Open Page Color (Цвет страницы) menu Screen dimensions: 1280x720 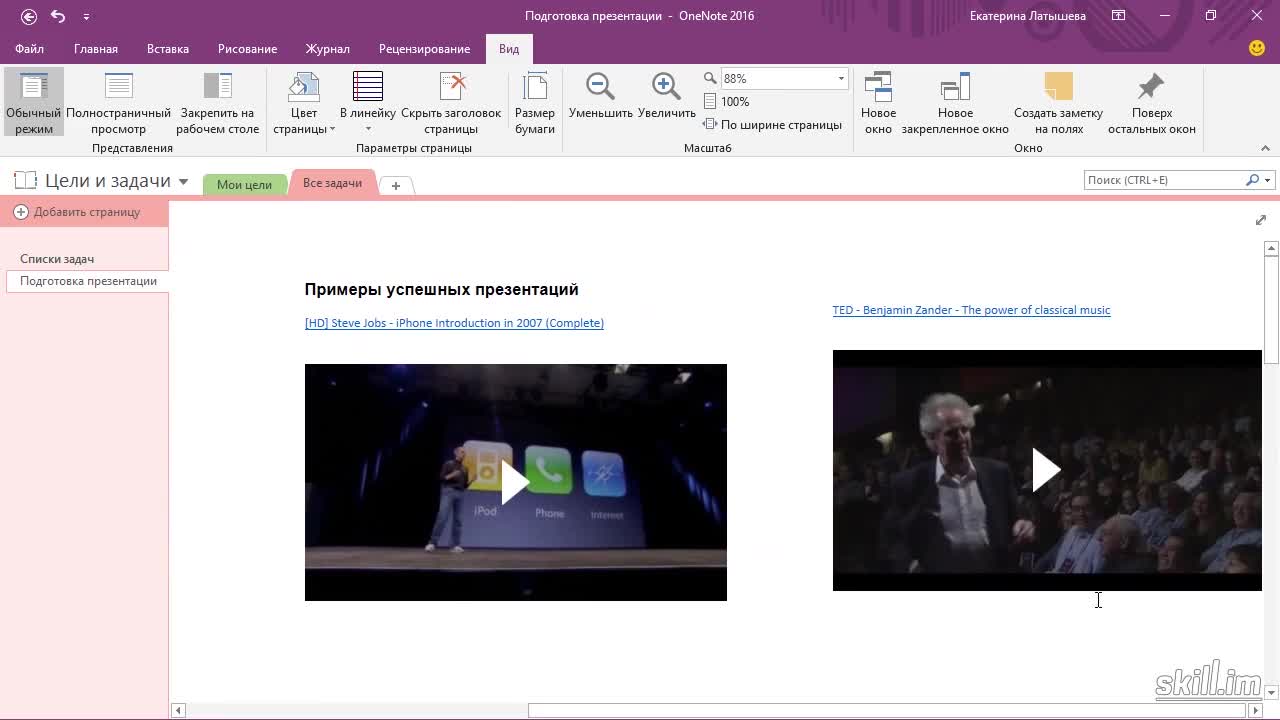304,103
